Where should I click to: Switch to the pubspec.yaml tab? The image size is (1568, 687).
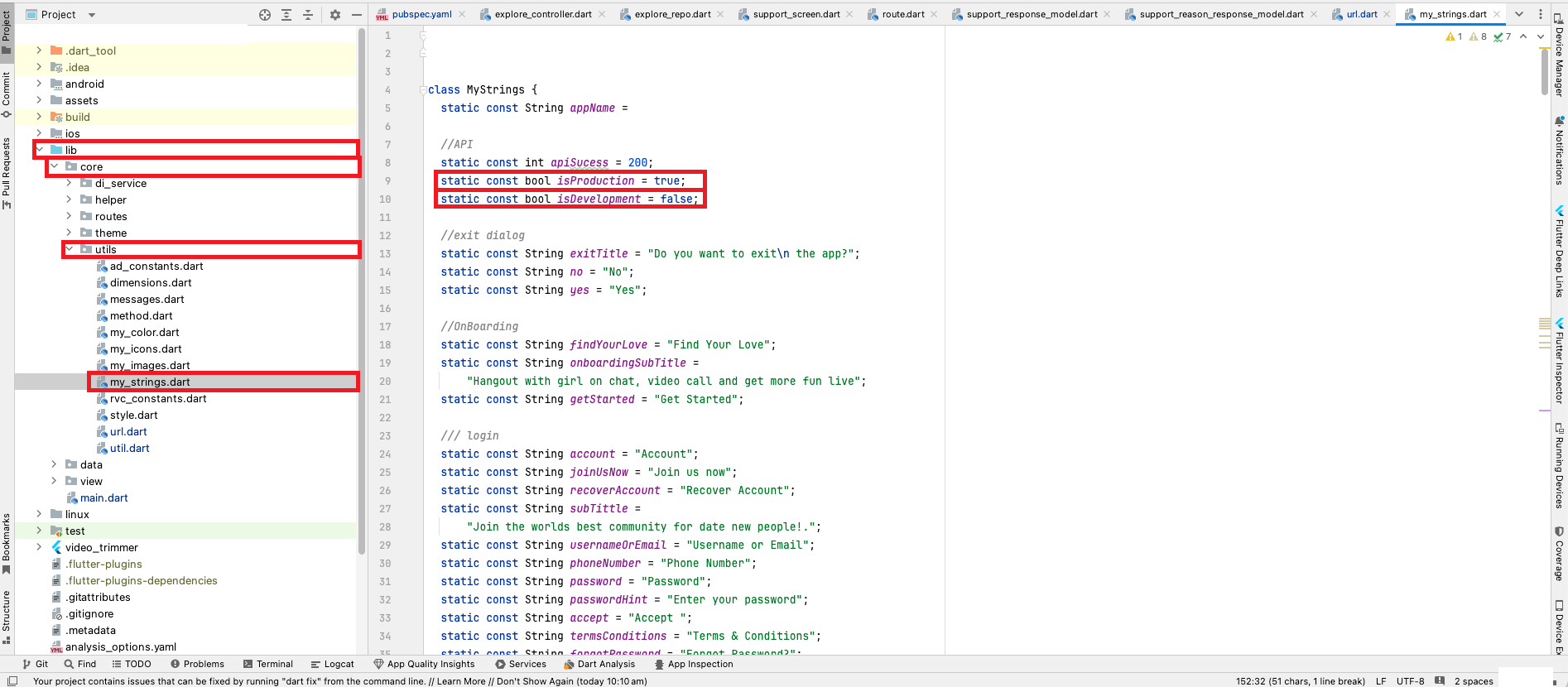[x=421, y=14]
